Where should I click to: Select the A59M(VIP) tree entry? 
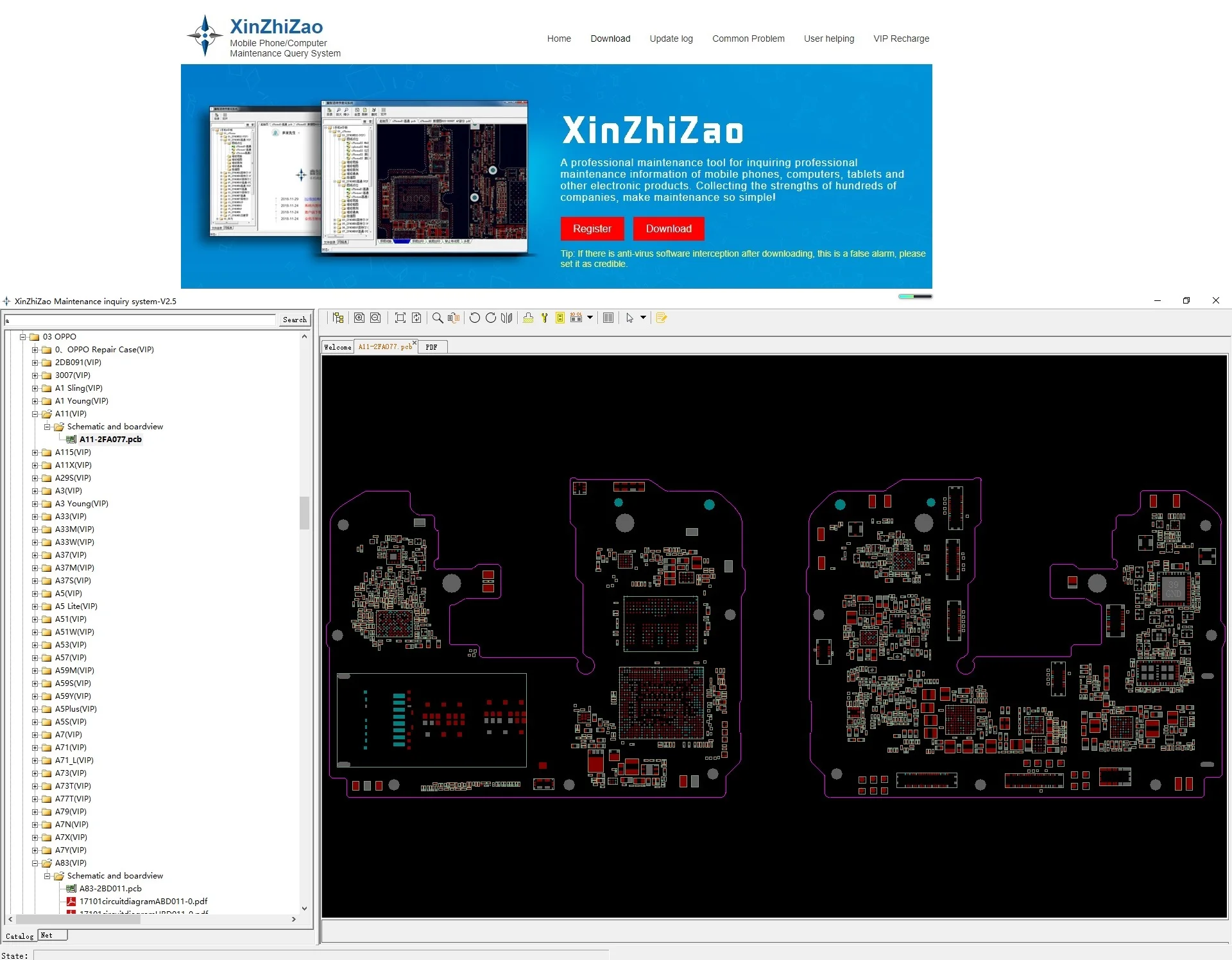74,670
